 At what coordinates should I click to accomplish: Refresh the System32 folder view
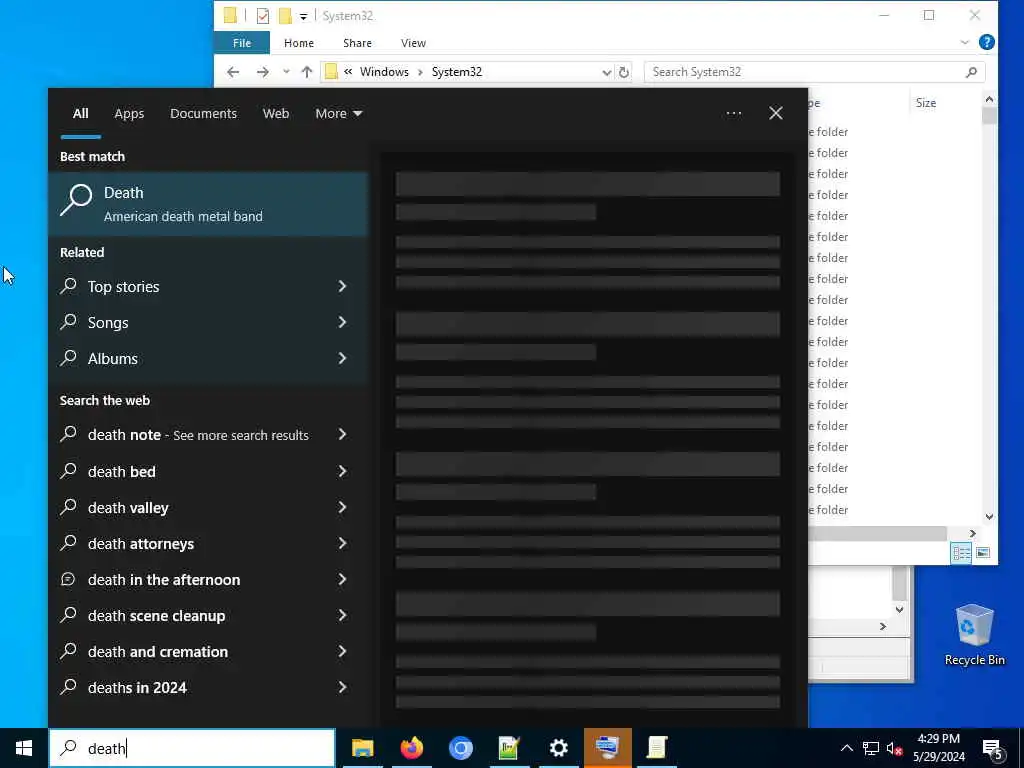[624, 72]
